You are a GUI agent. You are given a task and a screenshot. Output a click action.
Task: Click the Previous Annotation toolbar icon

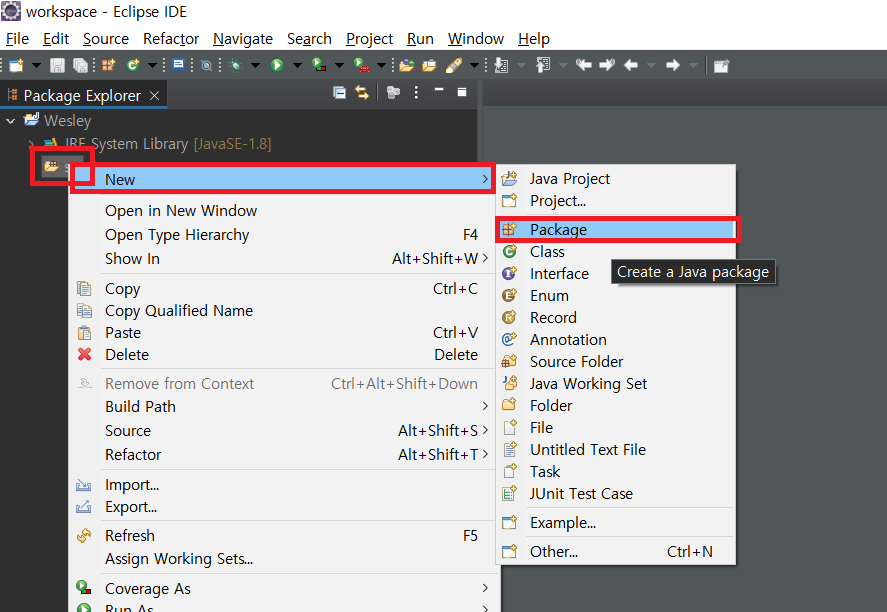point(543,66)
